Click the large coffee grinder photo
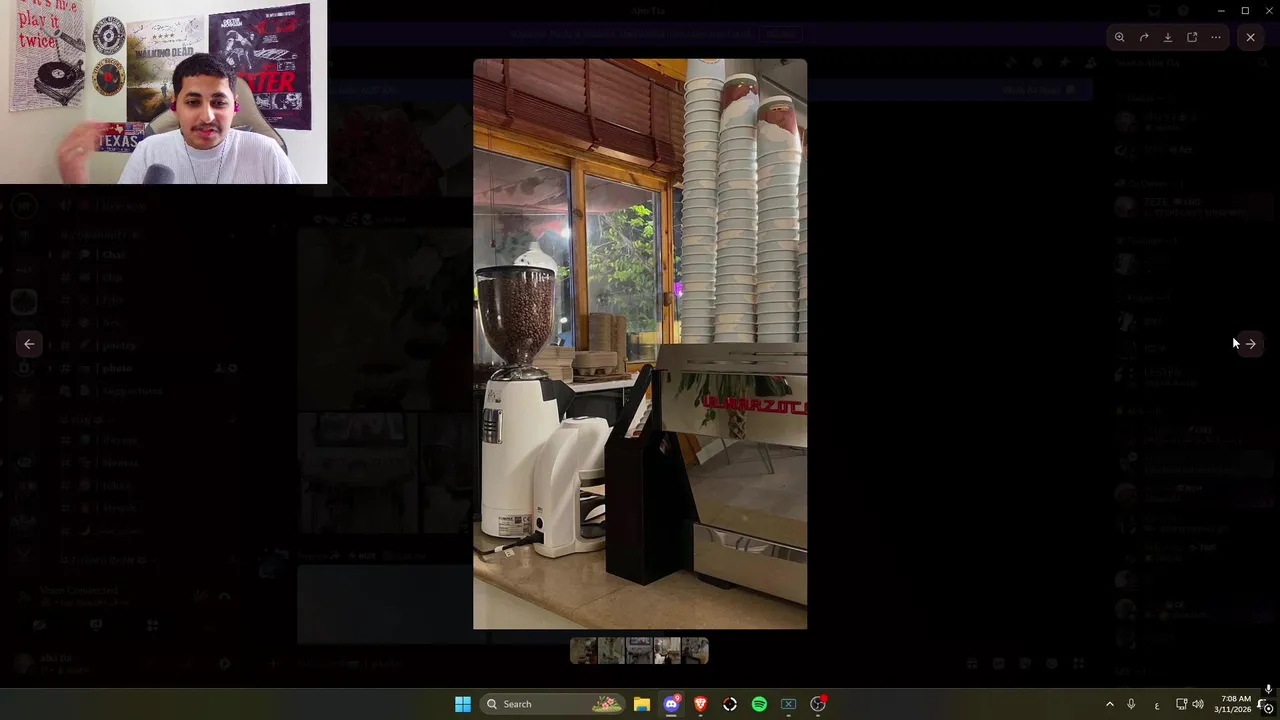Viewport: 1280px width, 720px height. point(640,344)
